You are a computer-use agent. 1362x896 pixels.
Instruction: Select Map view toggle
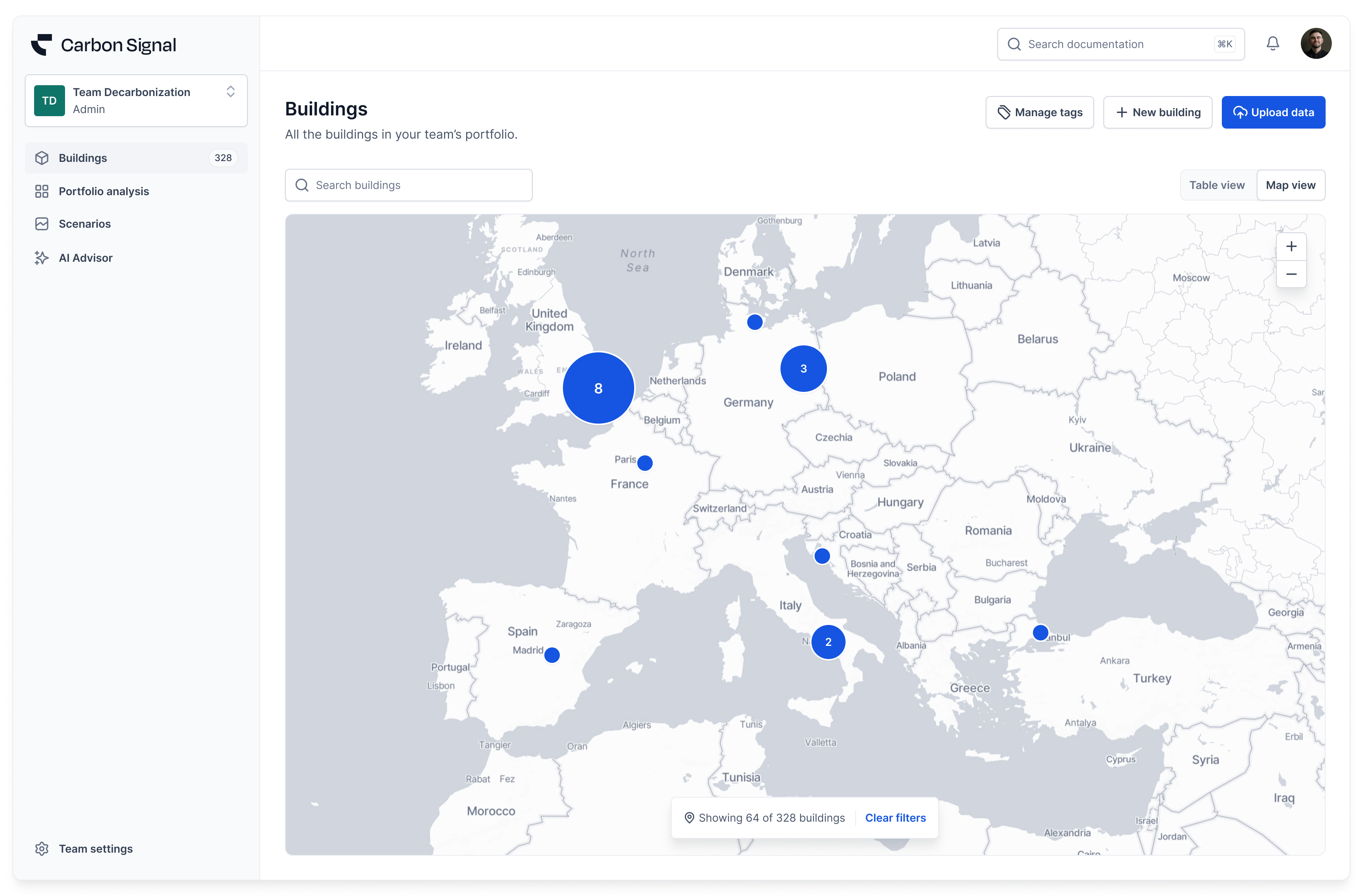coord(1290,185)
